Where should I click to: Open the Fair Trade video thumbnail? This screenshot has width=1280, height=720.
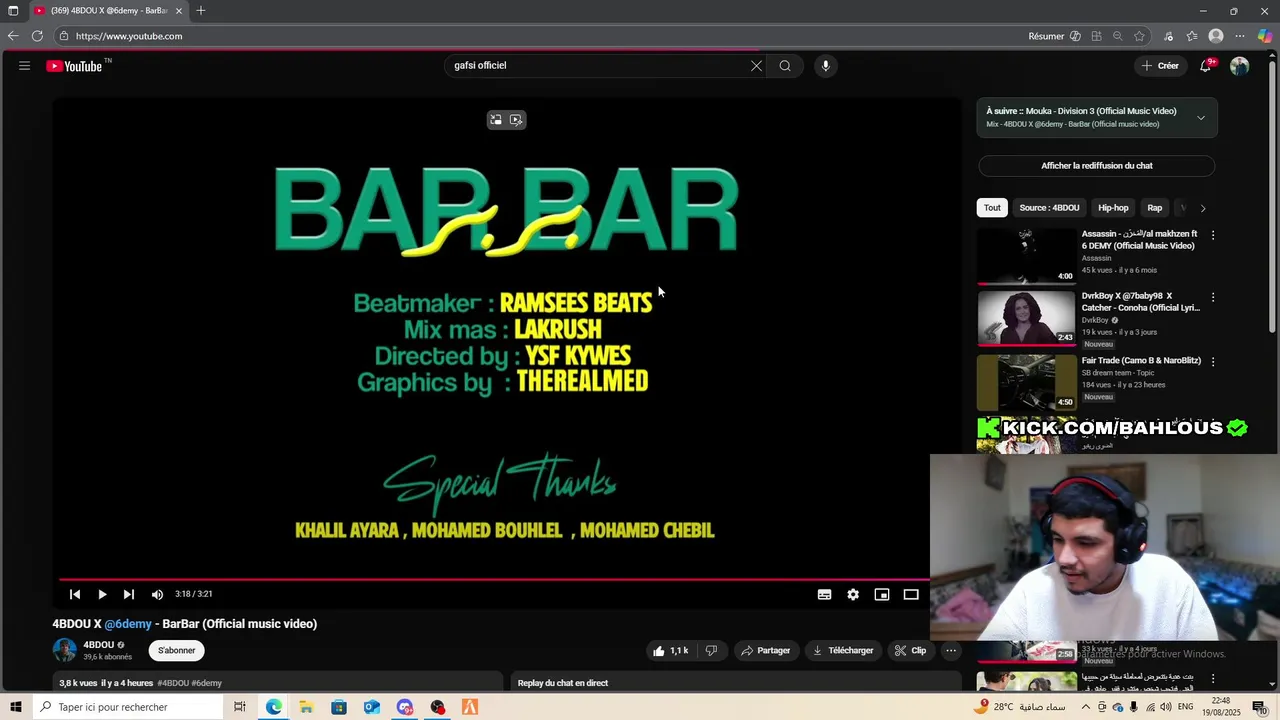pyautogui.click(x=1026, y=382)
